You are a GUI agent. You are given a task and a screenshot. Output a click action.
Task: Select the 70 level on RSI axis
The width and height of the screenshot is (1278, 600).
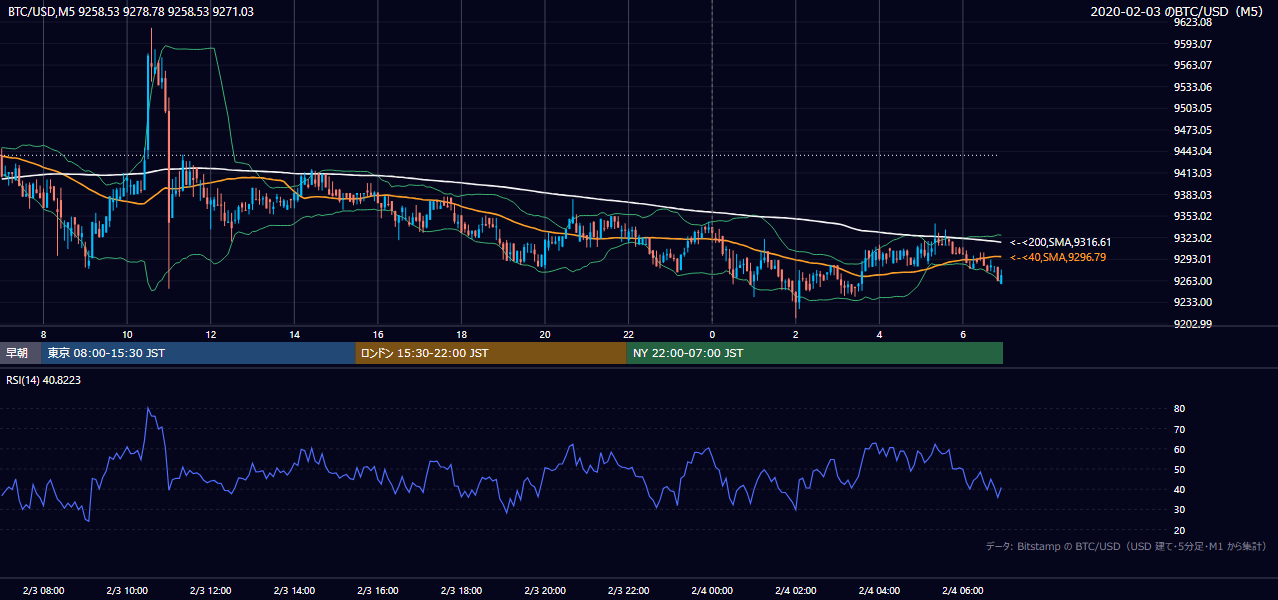click(x=1180, y=429)
